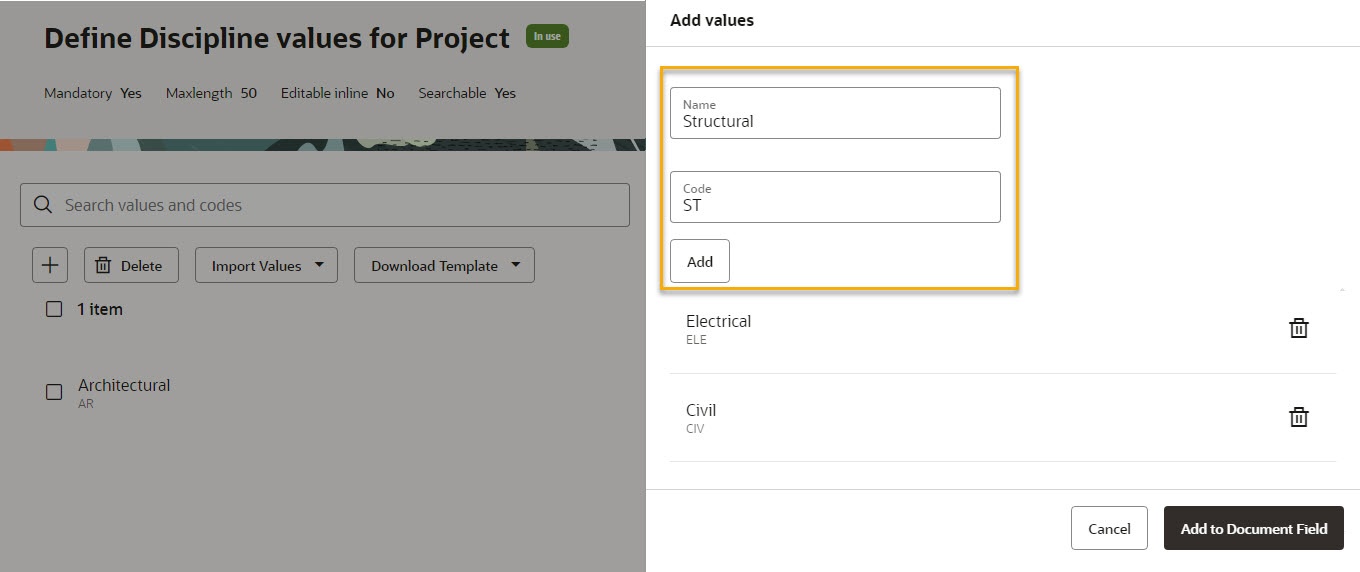
Task: Remove the Civil entry using trash icon
Action: coord(1298,417)
